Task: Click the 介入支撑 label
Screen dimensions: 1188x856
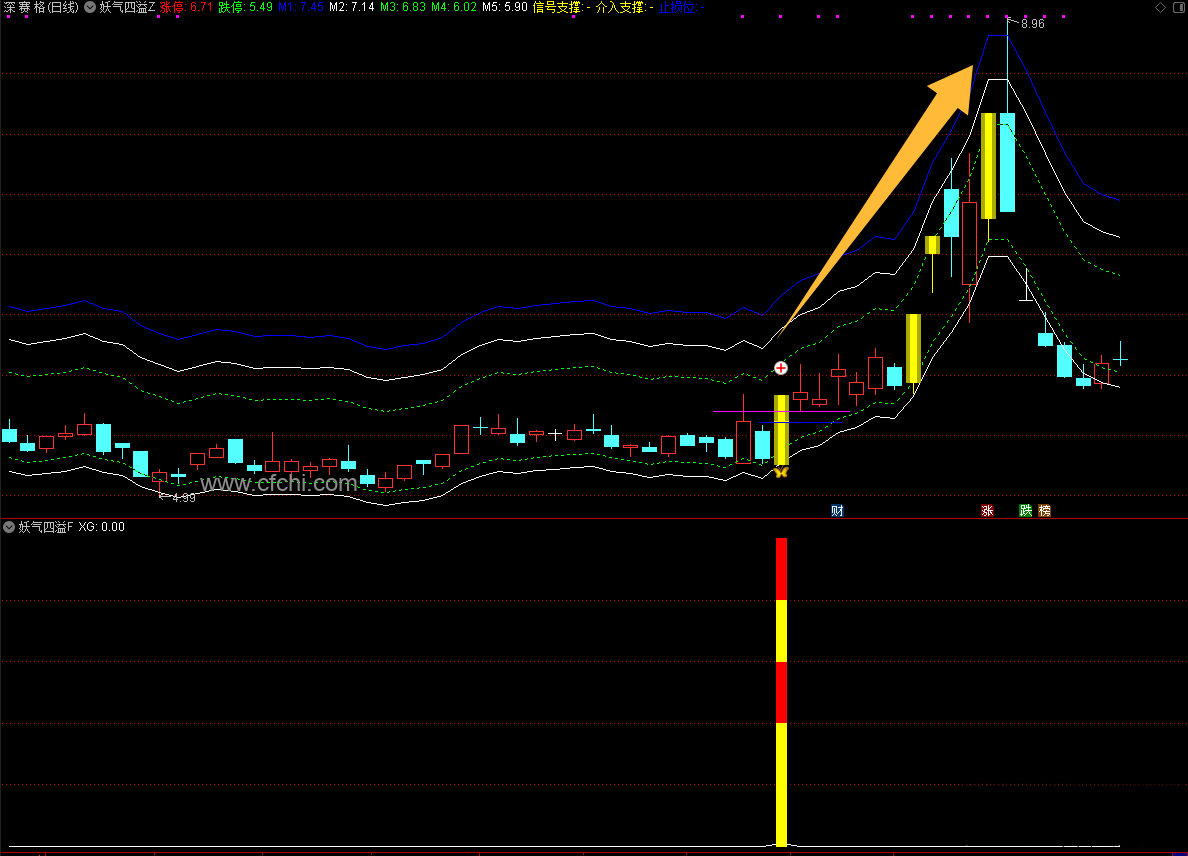Action: coord(620,8)
